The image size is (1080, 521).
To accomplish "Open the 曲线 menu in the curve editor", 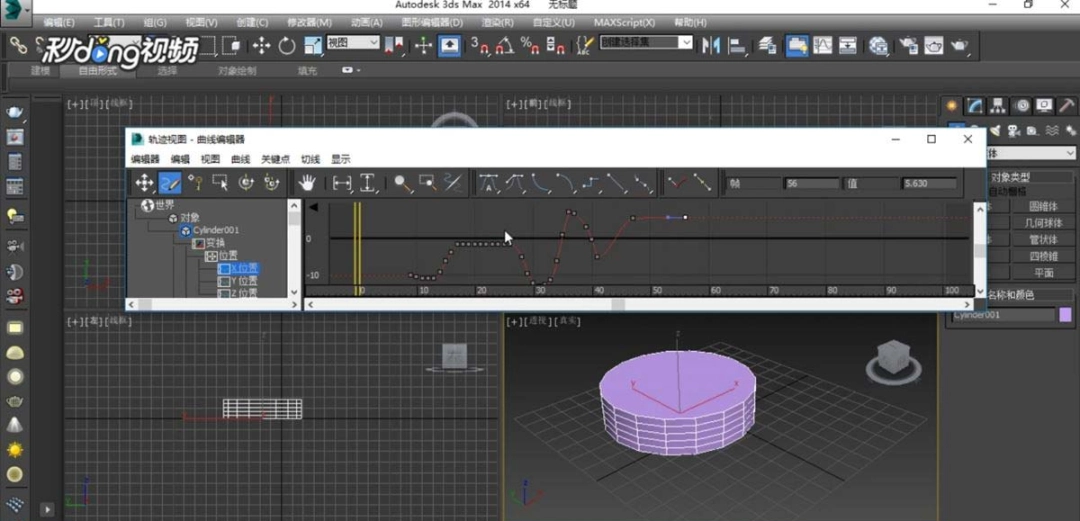I will [240, 159].
